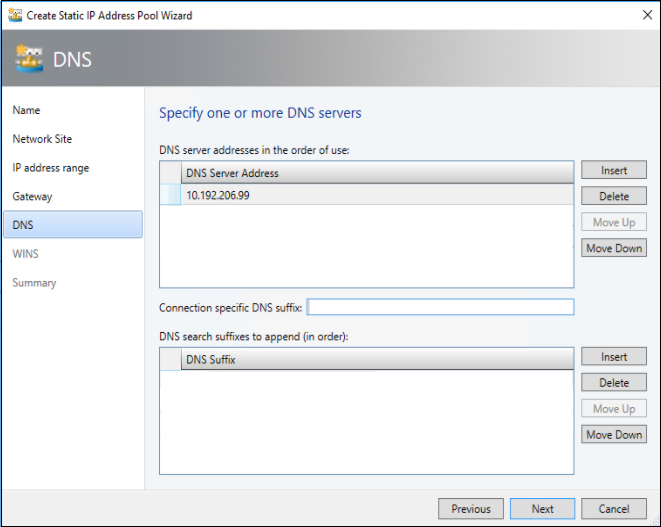Switch to the Gateway step

click(x=32, y=196)
